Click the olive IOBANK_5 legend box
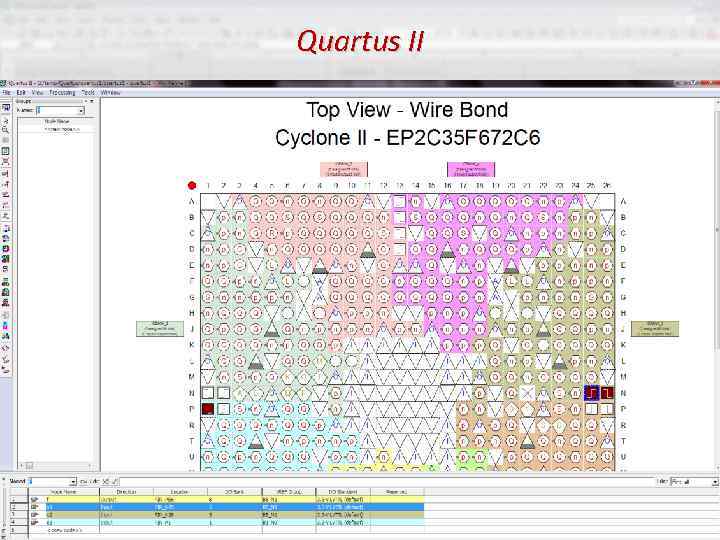Image resolution: width=720 pixels, height=540 pixels. click(x=655, y=329)
